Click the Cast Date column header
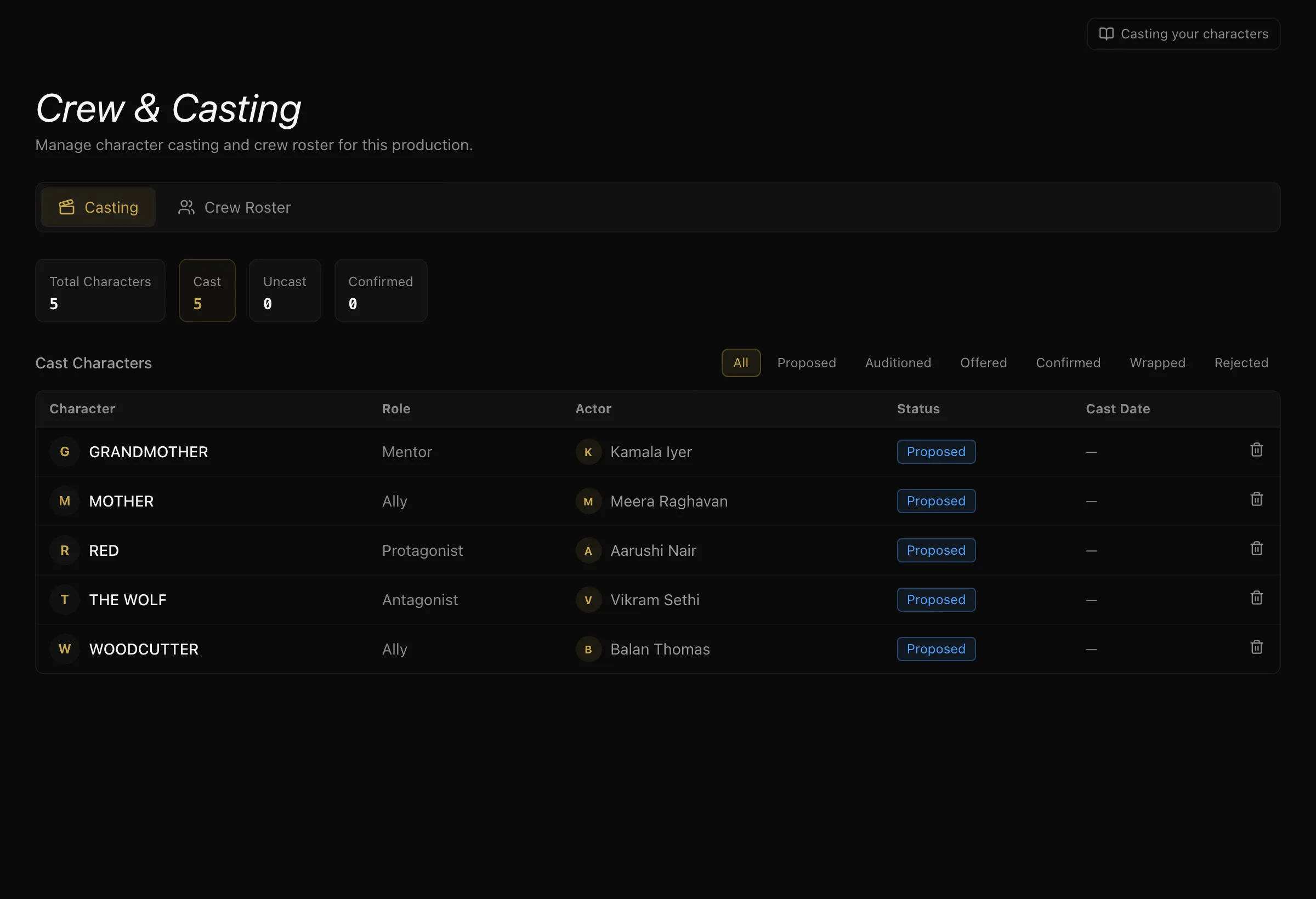This screenshot has width=1316, height=899. click(1118, 409)
